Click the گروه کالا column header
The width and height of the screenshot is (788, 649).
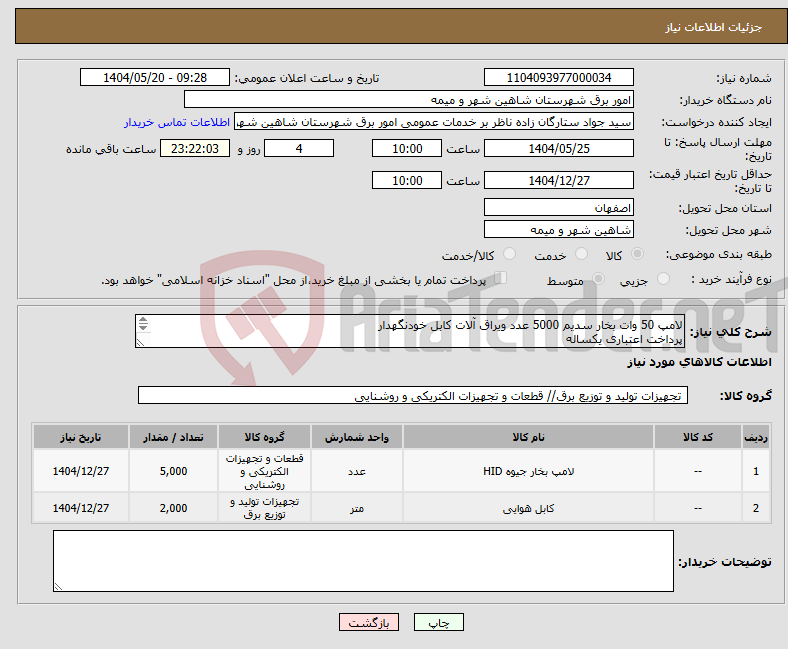[264, 437]
